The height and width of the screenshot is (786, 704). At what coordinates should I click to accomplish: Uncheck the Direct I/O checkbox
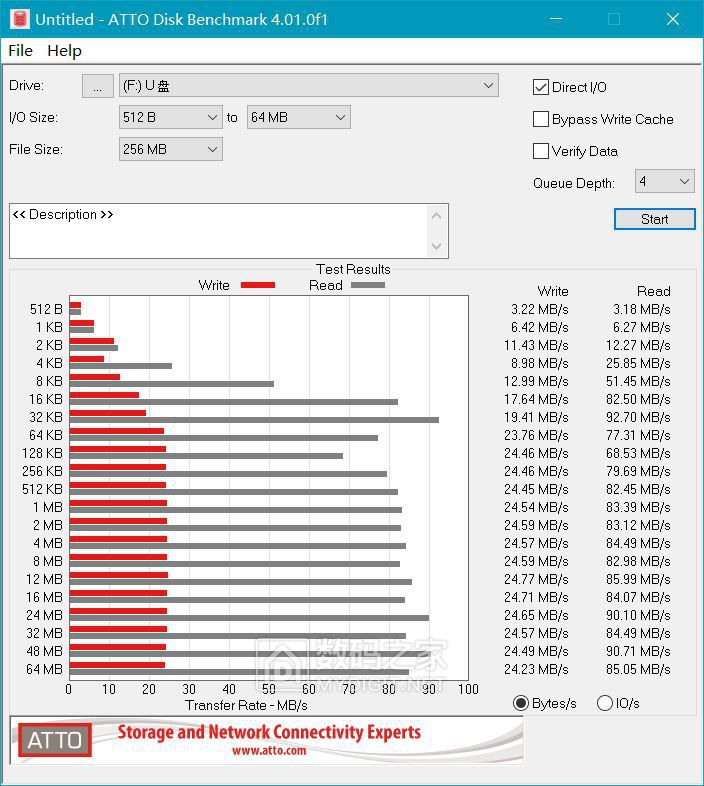pyautogui.click(x=541, y=87)
